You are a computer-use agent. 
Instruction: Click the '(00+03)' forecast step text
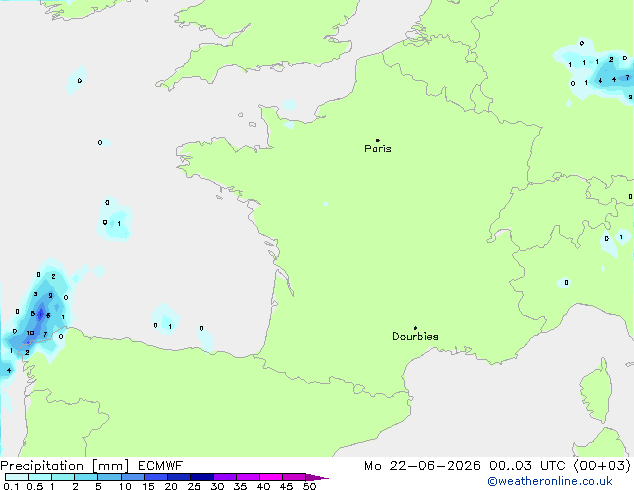pos(602,466)
